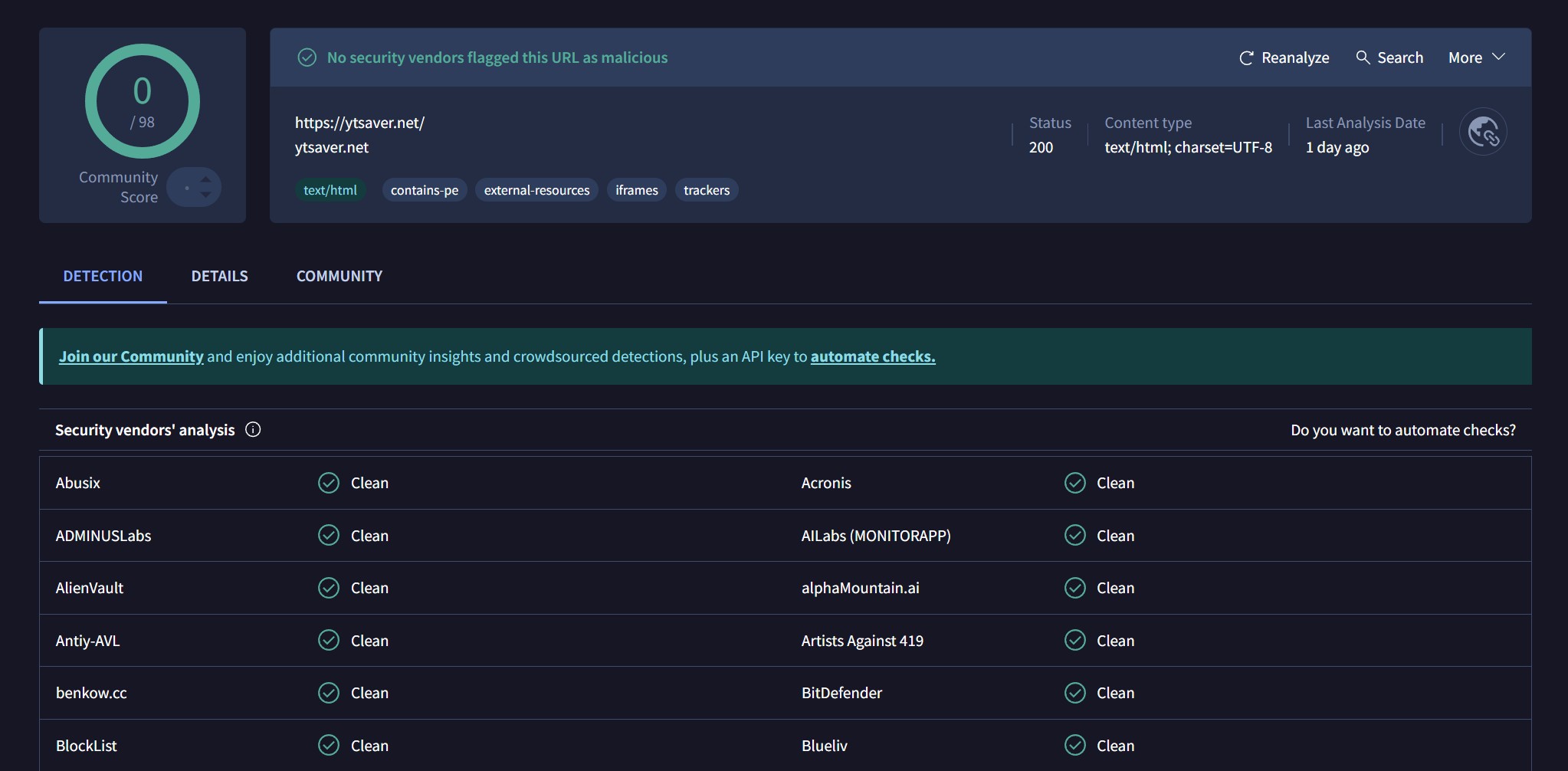Viewport: 1568px width, 771px height.
Task: Click Do you want to automate checks
Action: (1402, 430)
